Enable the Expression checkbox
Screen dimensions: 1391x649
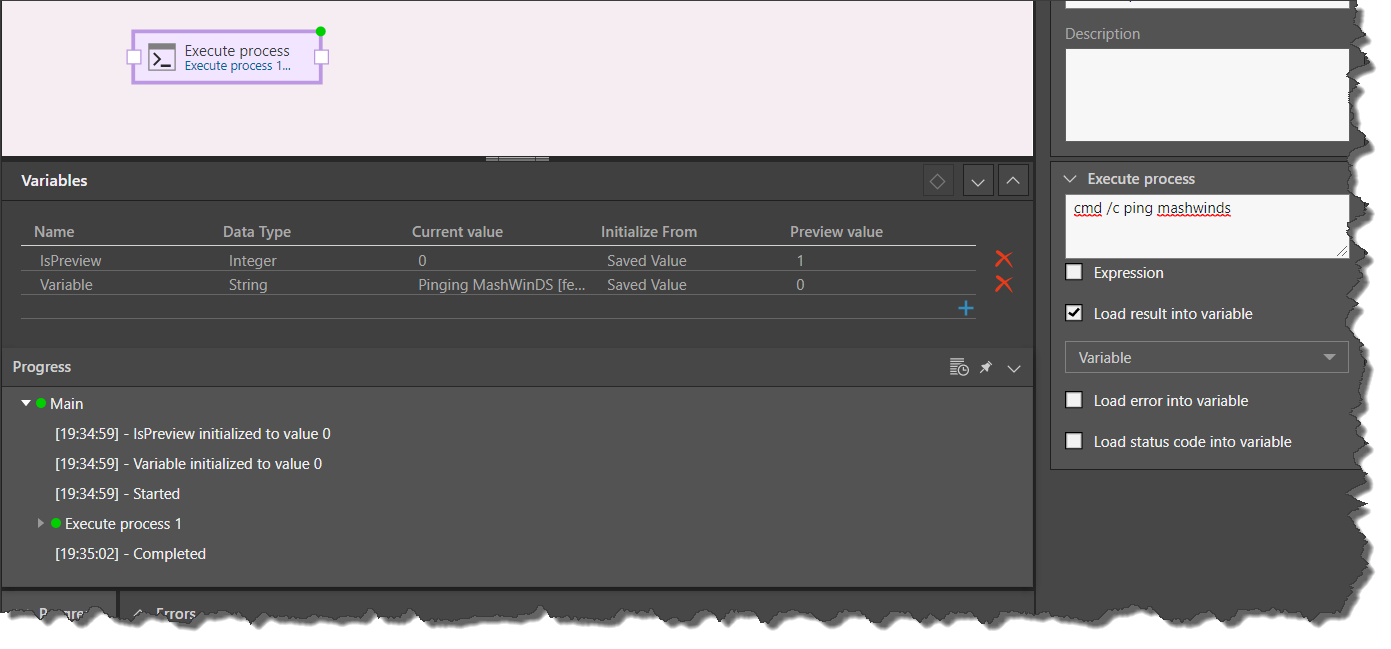pos(1074,272)
